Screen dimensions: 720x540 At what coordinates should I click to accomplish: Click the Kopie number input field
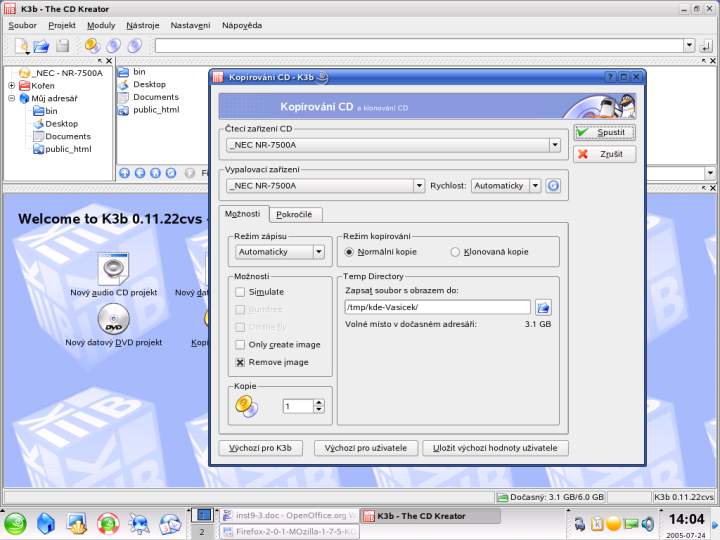pyautogui.click(x=298, y=406)
